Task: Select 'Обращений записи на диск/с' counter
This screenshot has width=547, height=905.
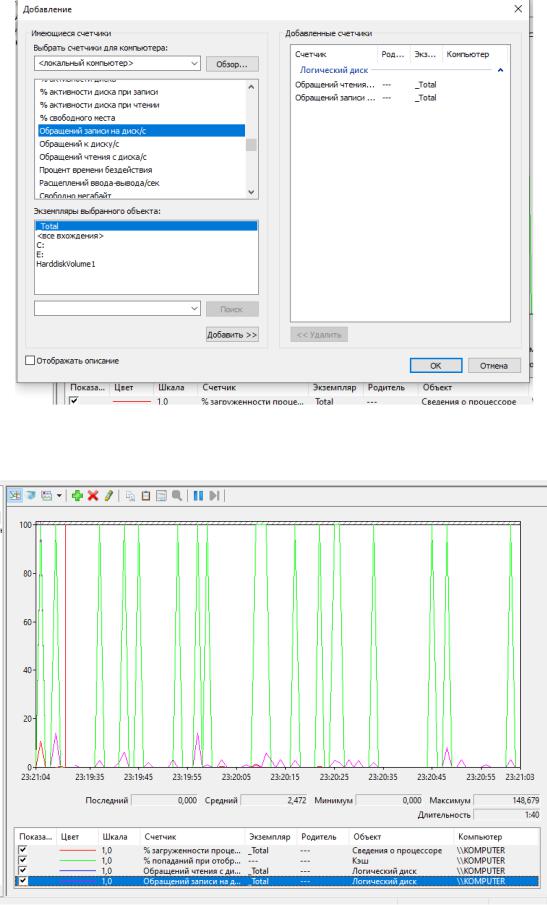Action: point(141,131)
